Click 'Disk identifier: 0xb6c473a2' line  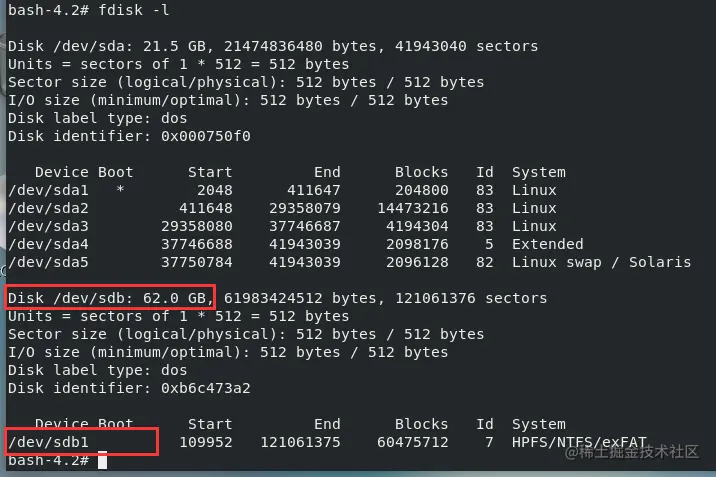coord(129,388)
